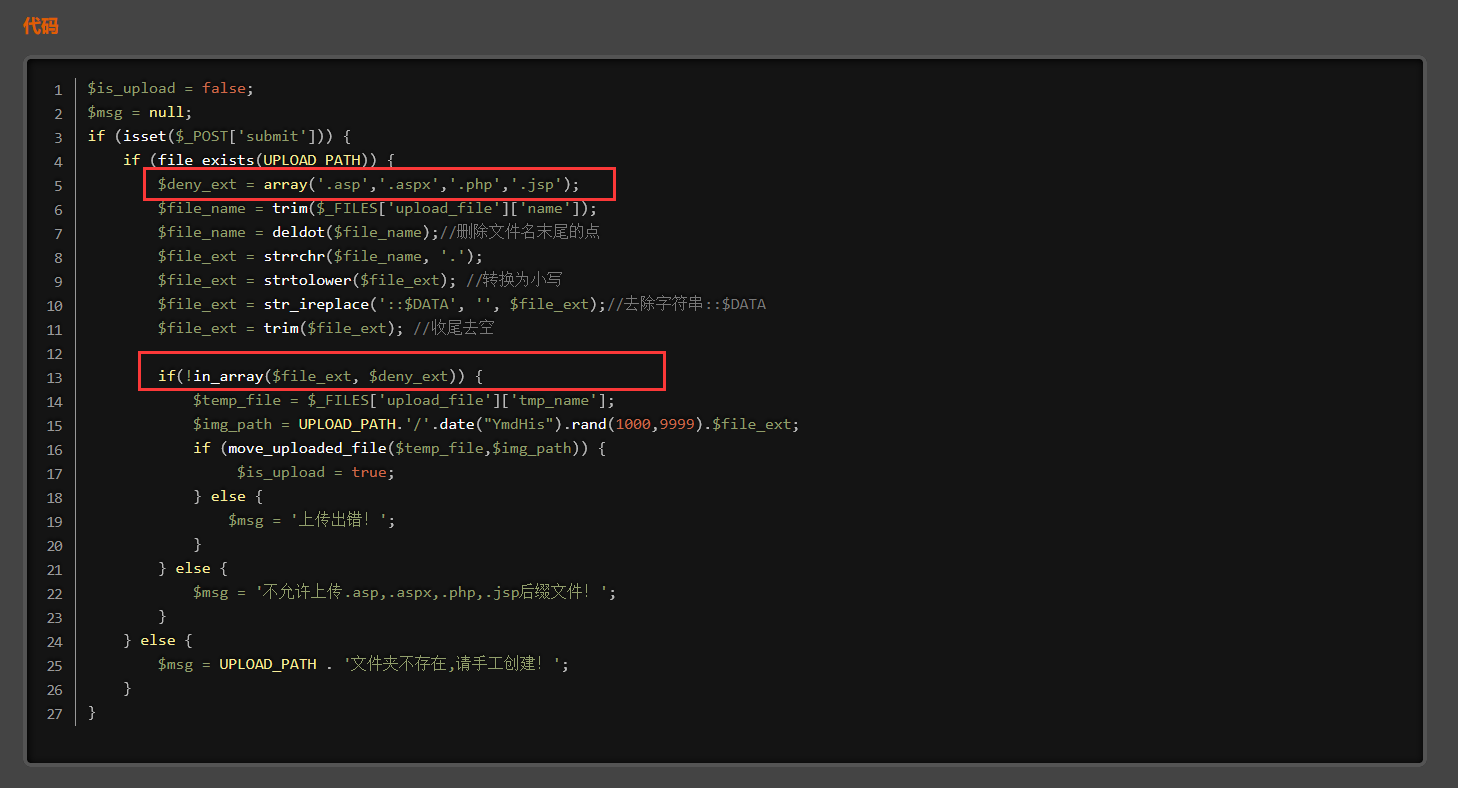The width and height of the screenshot is (1458, 788).
Task: Click the trim($file_ext) line
Action: (280, 328)
